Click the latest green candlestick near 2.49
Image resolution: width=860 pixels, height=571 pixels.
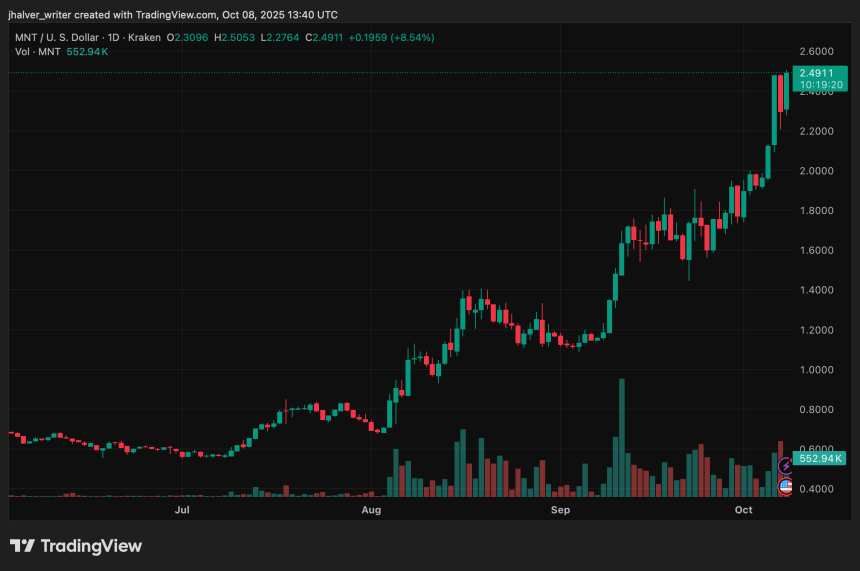pos(787,90)
